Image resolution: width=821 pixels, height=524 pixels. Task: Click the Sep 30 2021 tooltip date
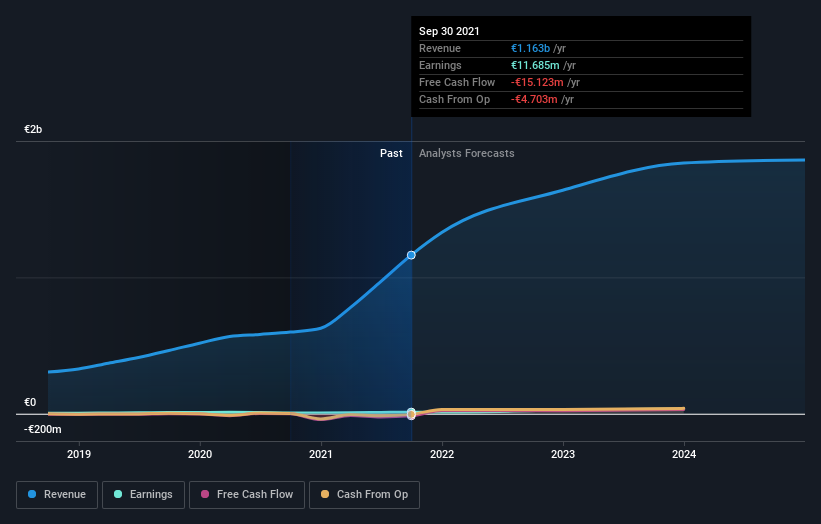tap(449, 31)
